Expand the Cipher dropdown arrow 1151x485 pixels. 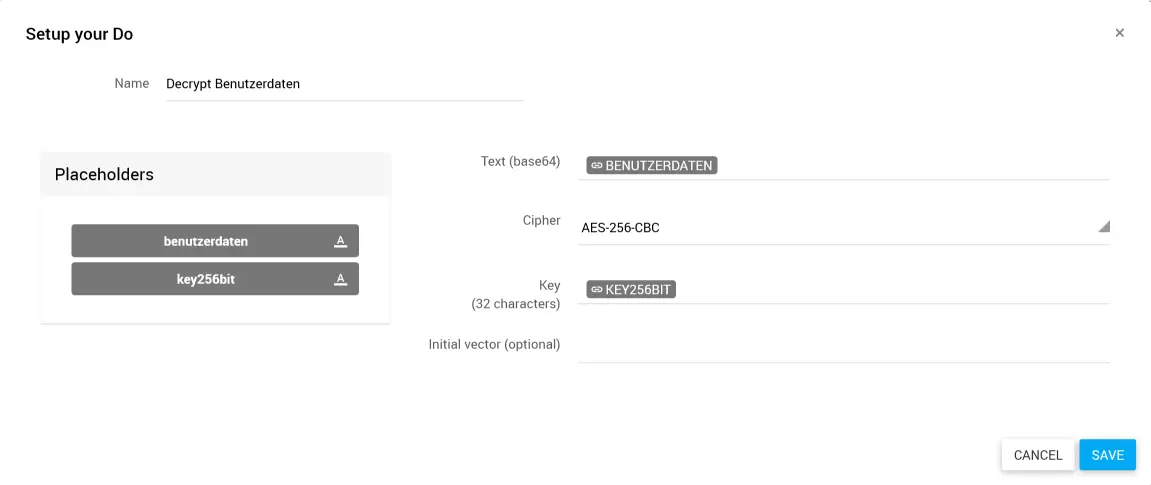pos(1103,226)
